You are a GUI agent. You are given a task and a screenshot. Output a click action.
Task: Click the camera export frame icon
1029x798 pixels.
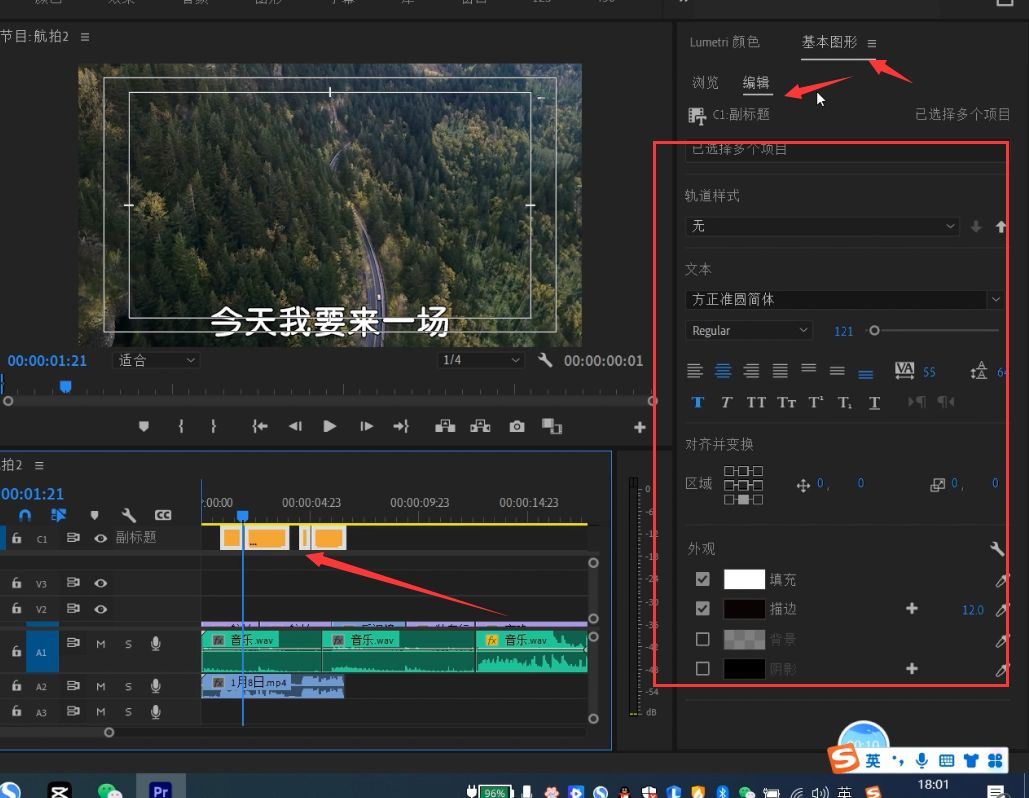coord(517,425)
